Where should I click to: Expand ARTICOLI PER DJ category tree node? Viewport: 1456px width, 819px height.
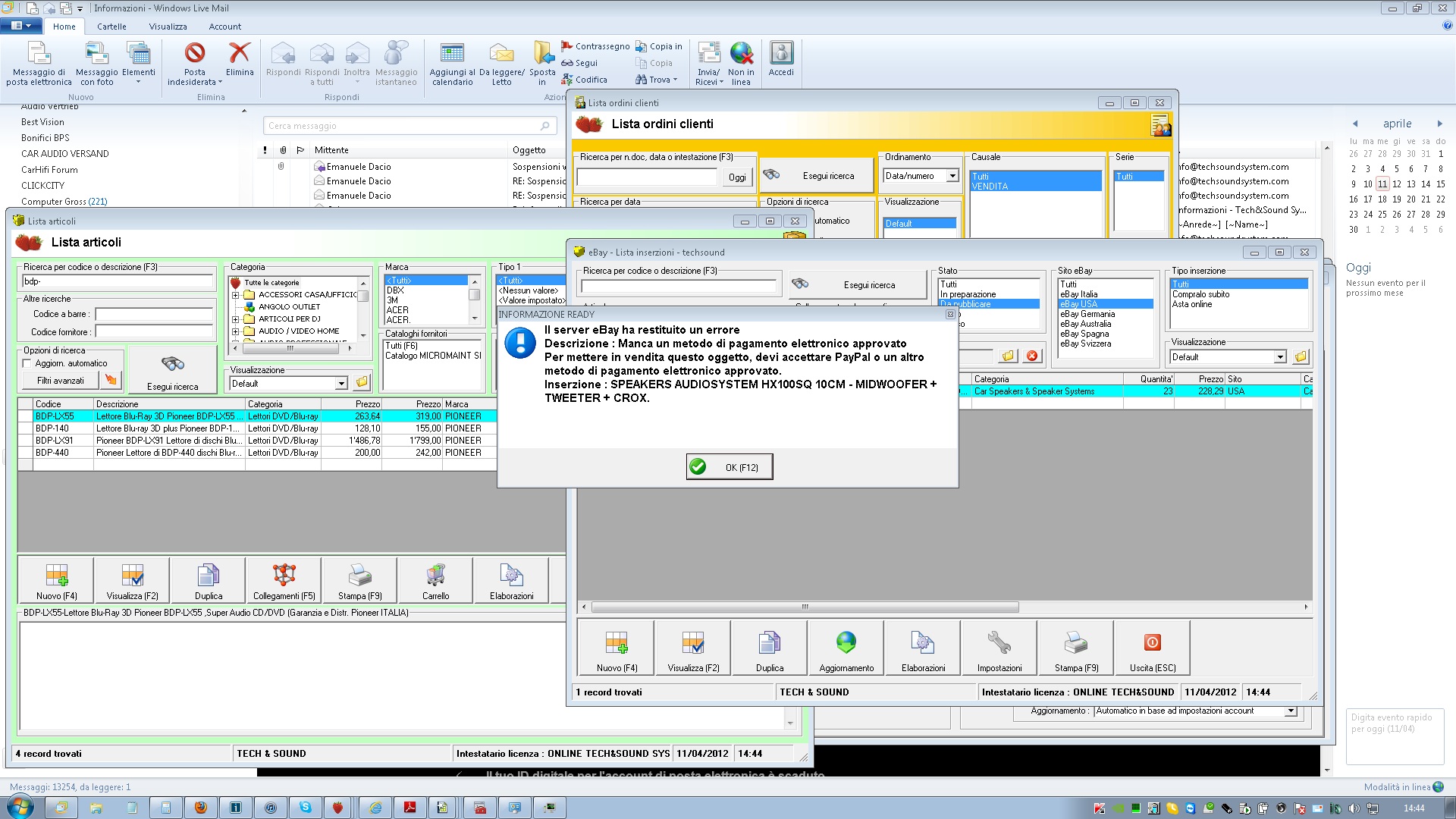(235, 319)
